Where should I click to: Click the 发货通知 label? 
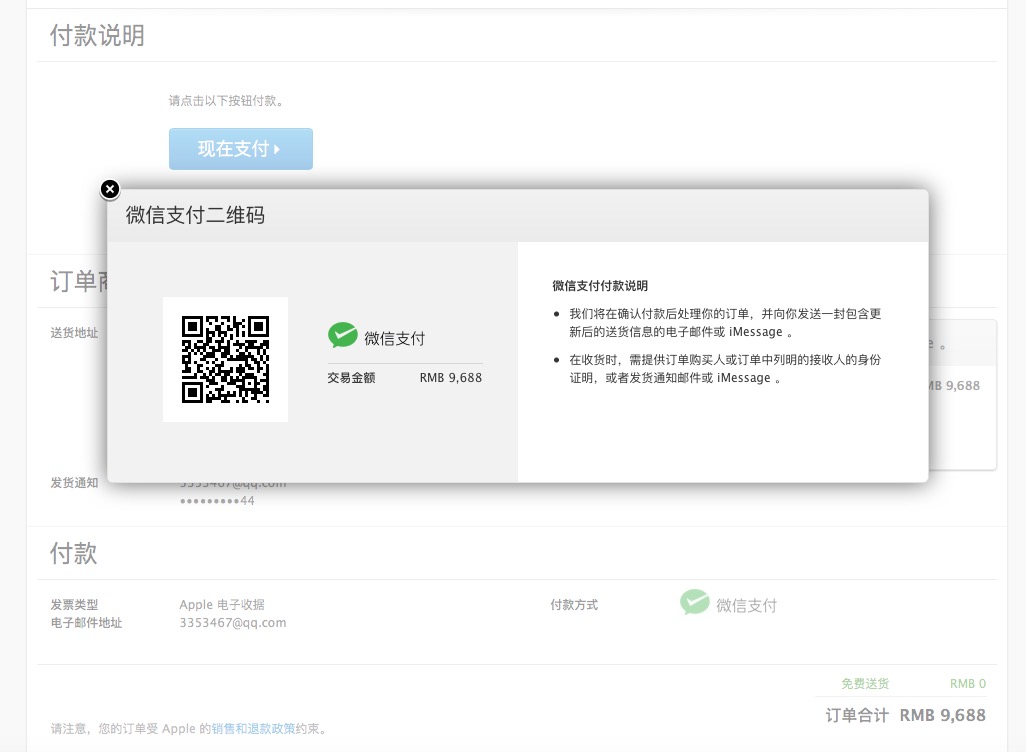[x=75, y=483]
